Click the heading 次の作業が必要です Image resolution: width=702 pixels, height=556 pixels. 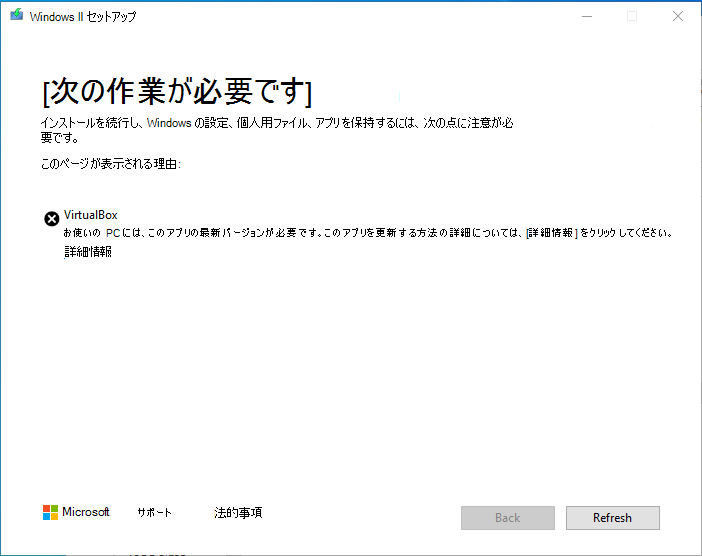point(177,92)
